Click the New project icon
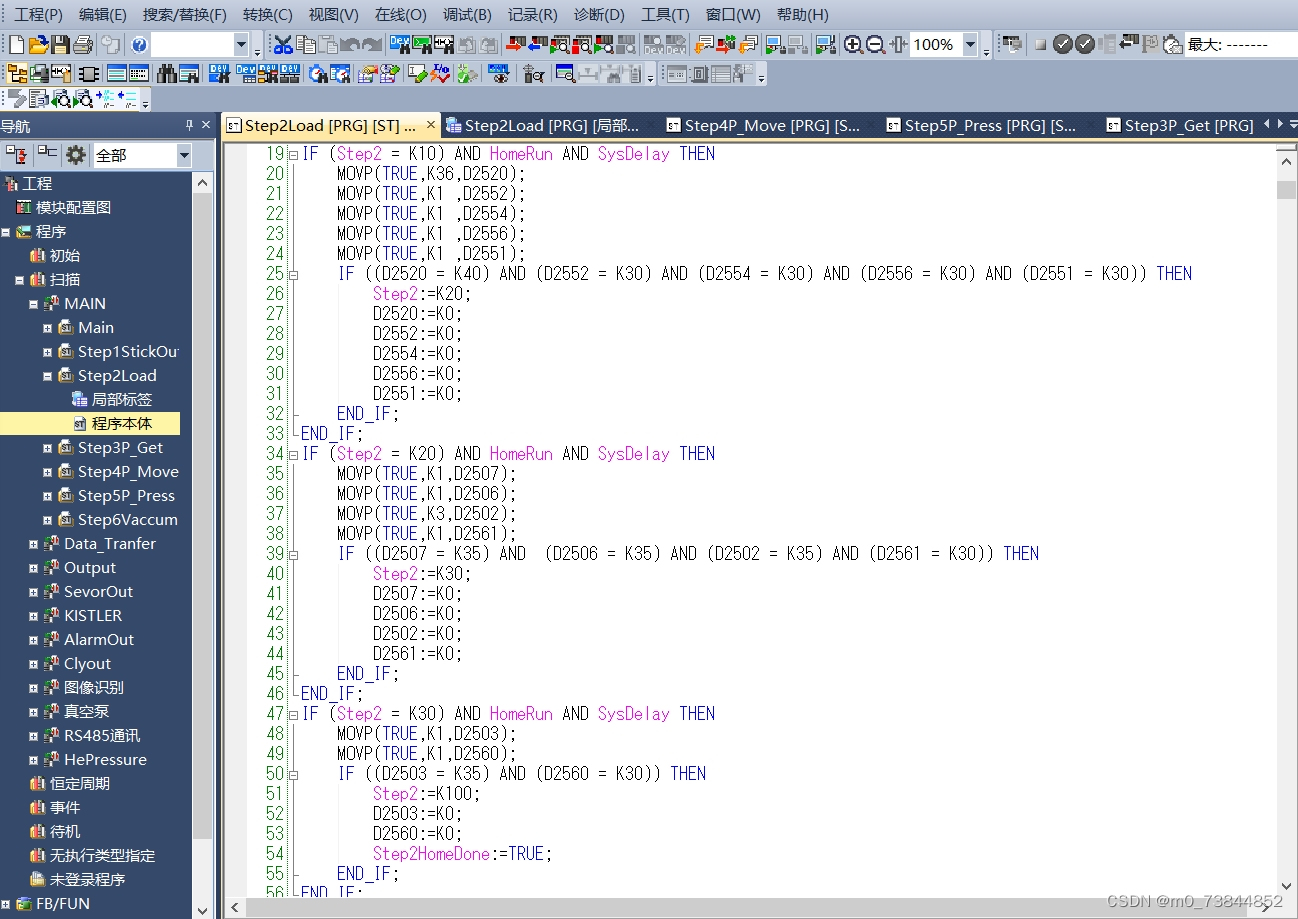 click(x=17, y=44)
